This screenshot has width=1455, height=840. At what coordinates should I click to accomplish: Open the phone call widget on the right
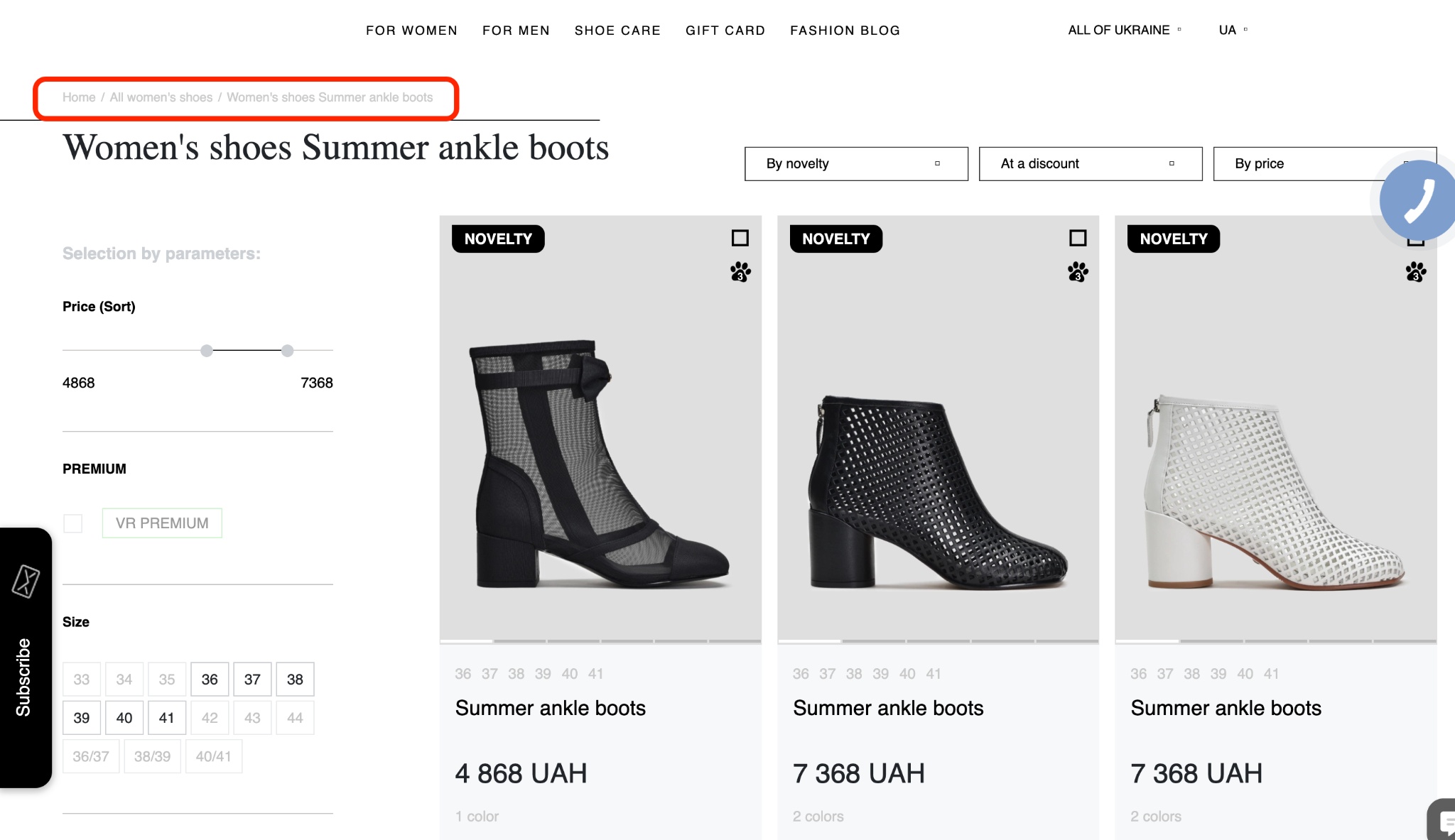[x=1416, y=200]
